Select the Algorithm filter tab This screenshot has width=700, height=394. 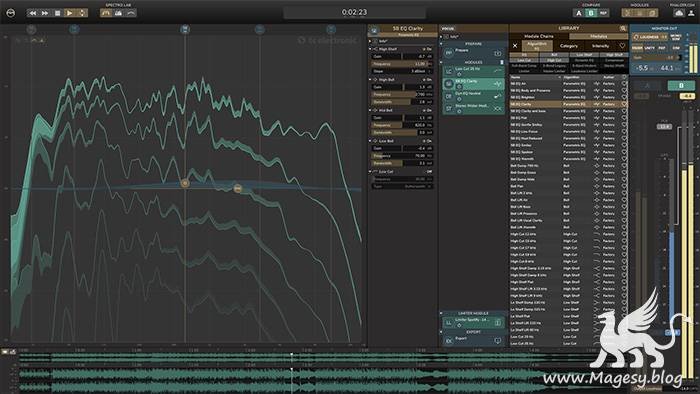(x=537, y=46)
